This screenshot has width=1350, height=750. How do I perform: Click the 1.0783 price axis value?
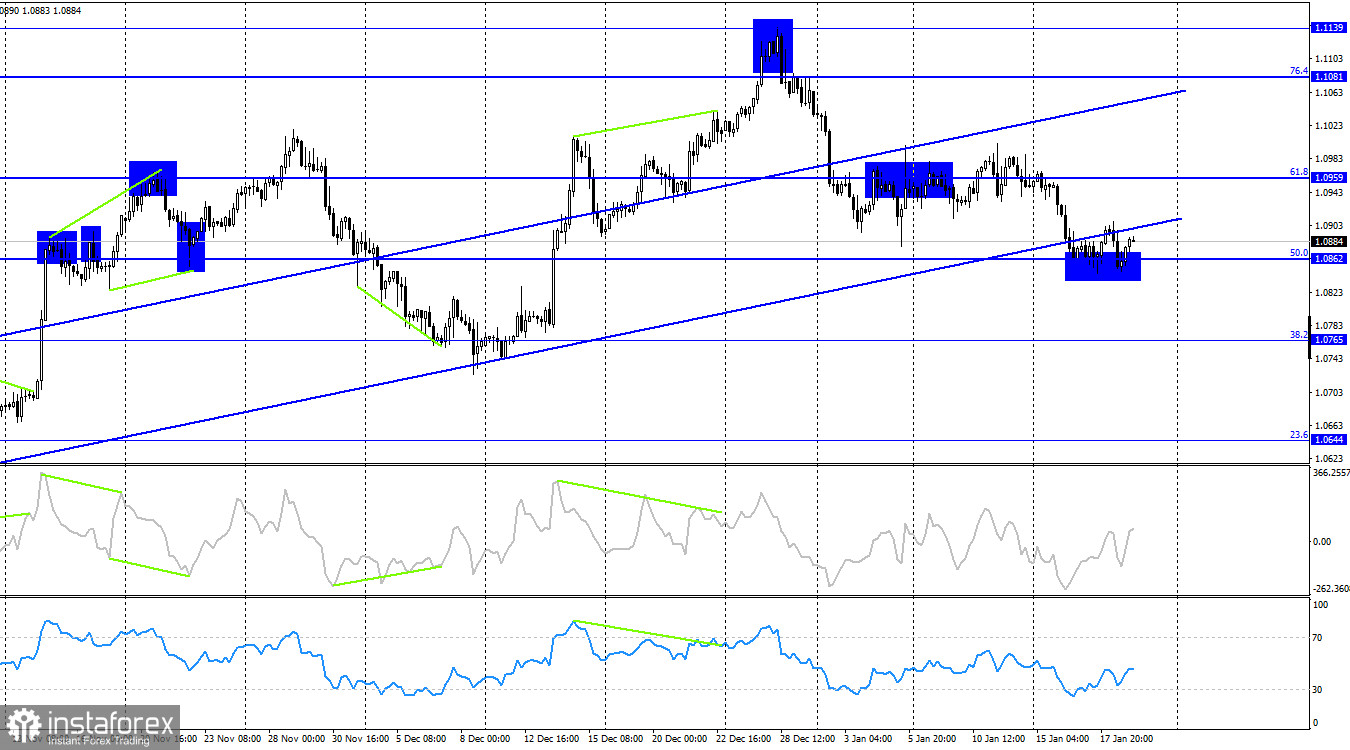1330,325
